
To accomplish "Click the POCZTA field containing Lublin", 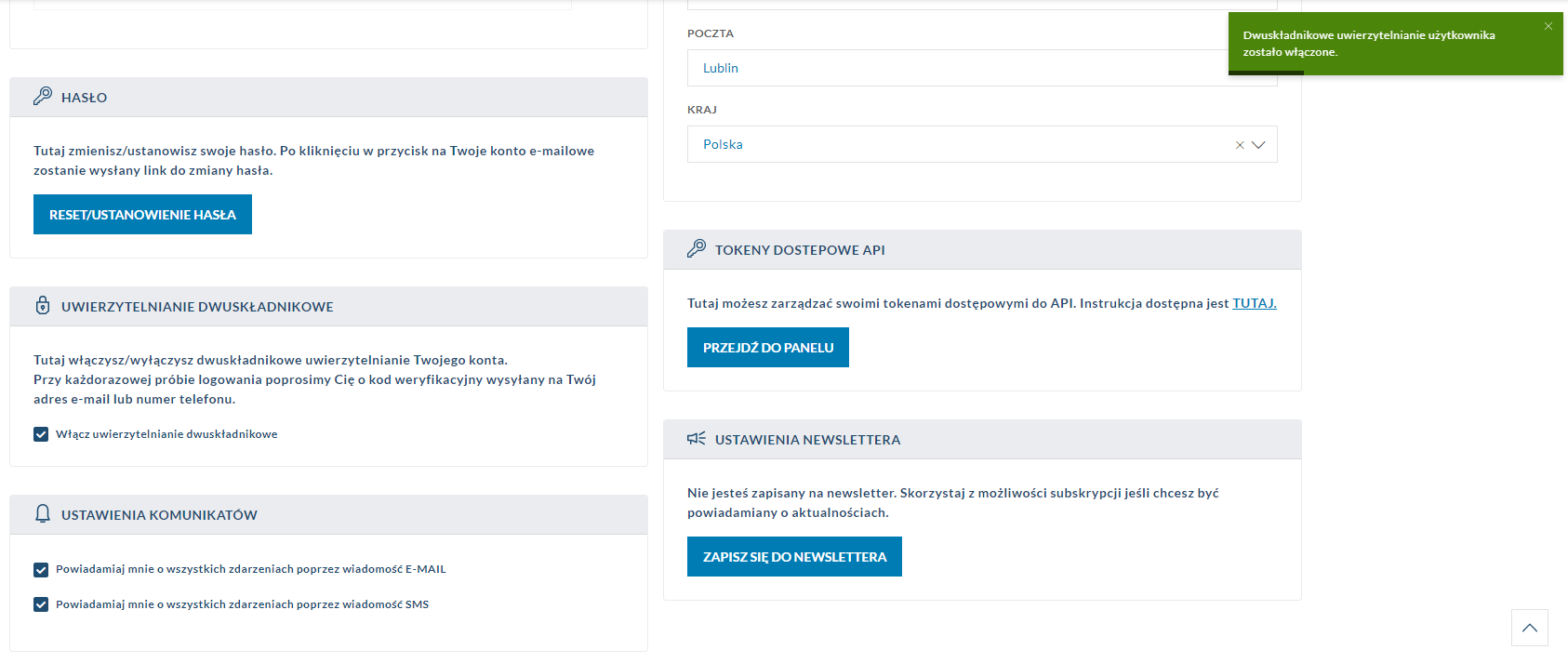I will pos(958,68).
